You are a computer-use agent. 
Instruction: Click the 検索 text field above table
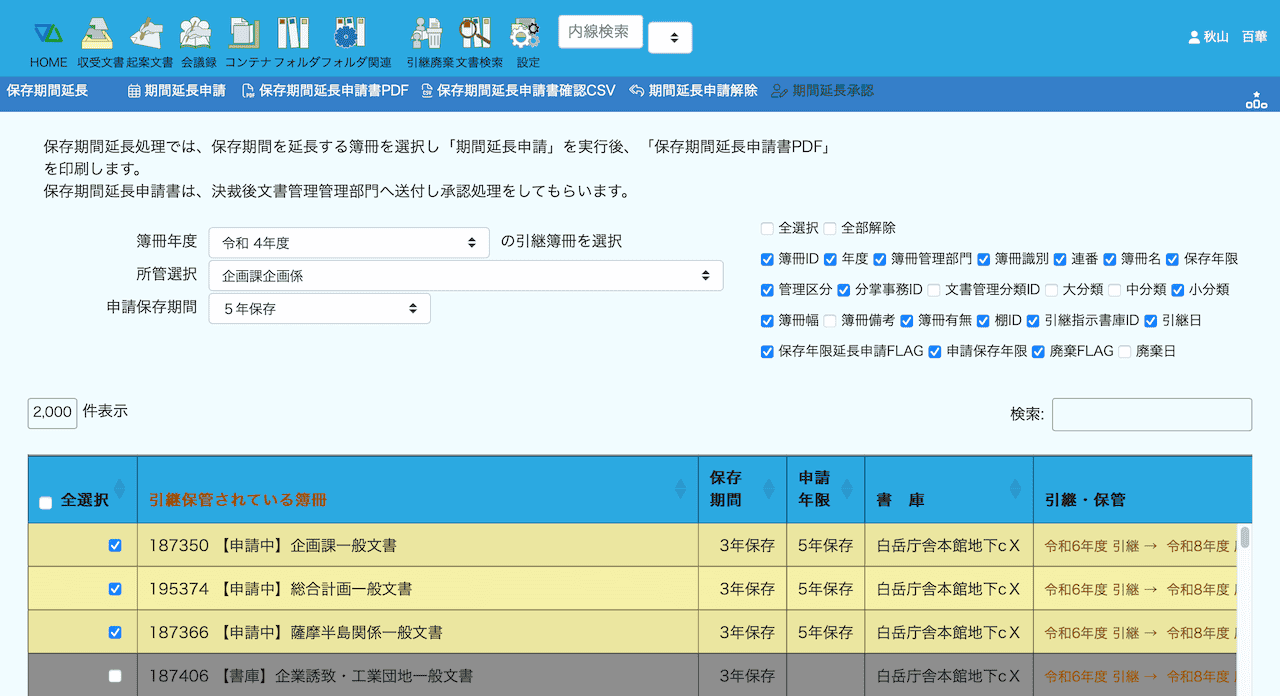[x=1151, y=415]
